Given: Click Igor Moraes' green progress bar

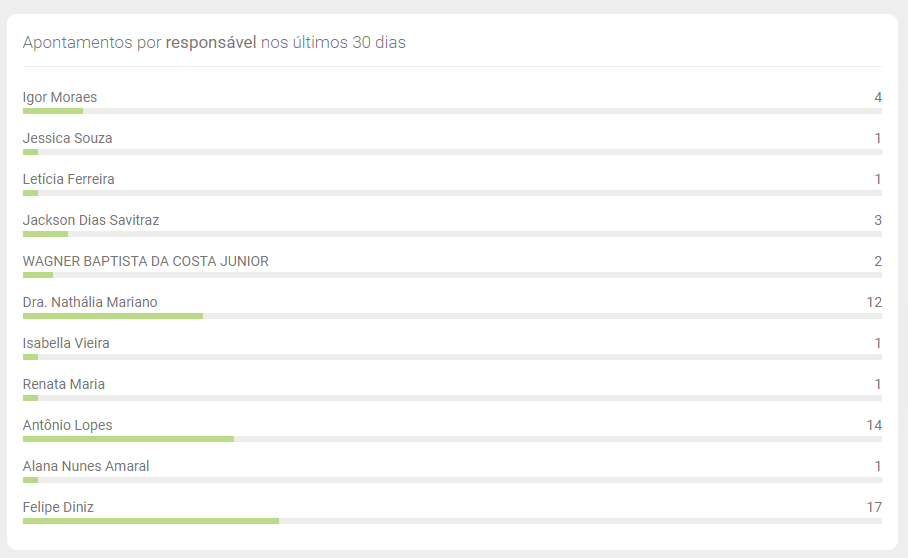Looking at the screenshot, I should click(x=52, y=111).
